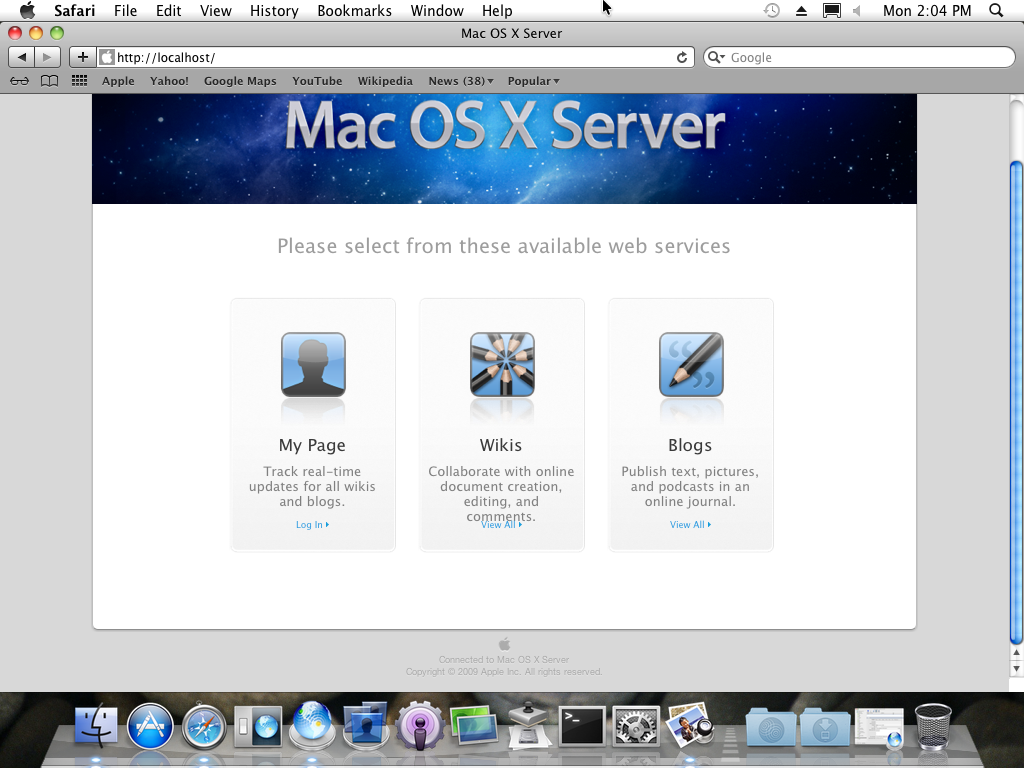Open the View menu
Screen dimensions: 1024x768
tap(216, 10)
